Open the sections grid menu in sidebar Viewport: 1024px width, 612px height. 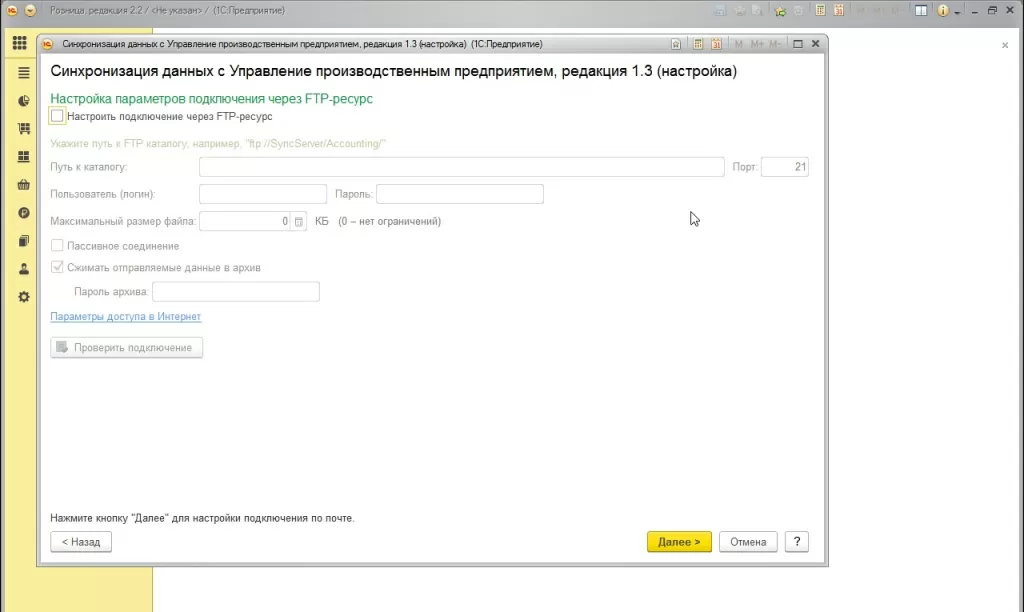point(20,43)
